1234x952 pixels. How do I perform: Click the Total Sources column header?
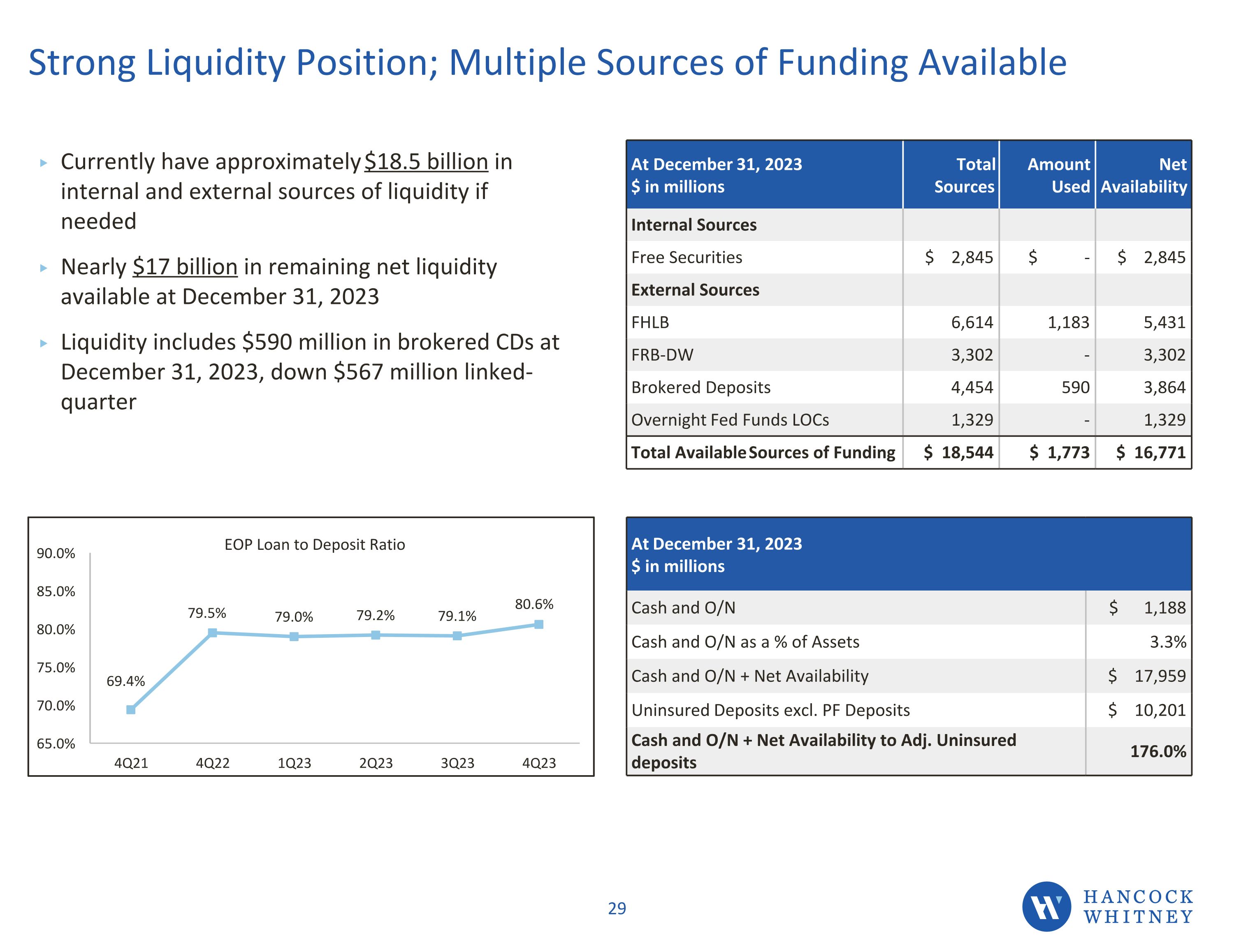tap(964, 175)
